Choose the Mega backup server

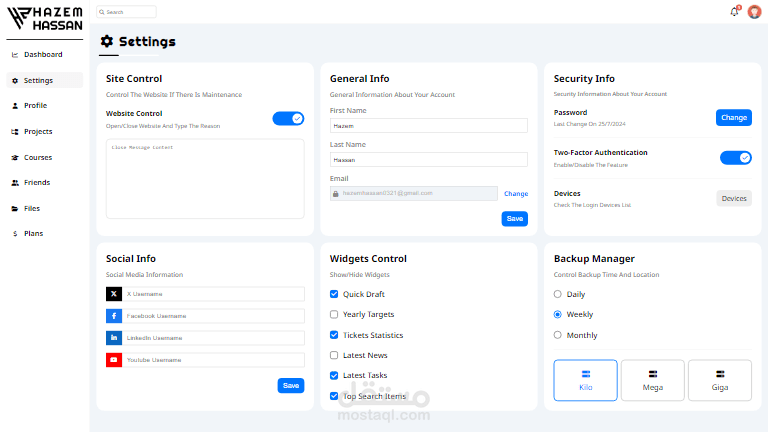tap(653, 381)
